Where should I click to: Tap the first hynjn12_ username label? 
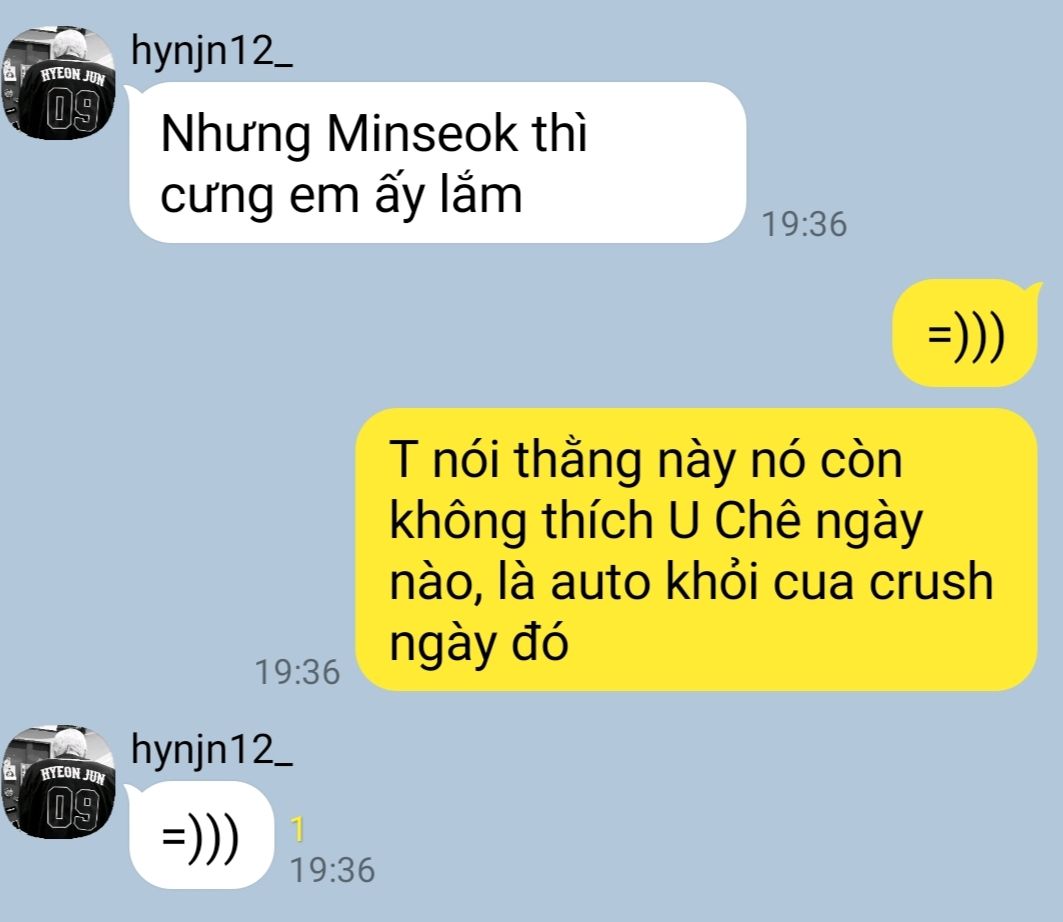pyautogui.click(x=212, y=52)
